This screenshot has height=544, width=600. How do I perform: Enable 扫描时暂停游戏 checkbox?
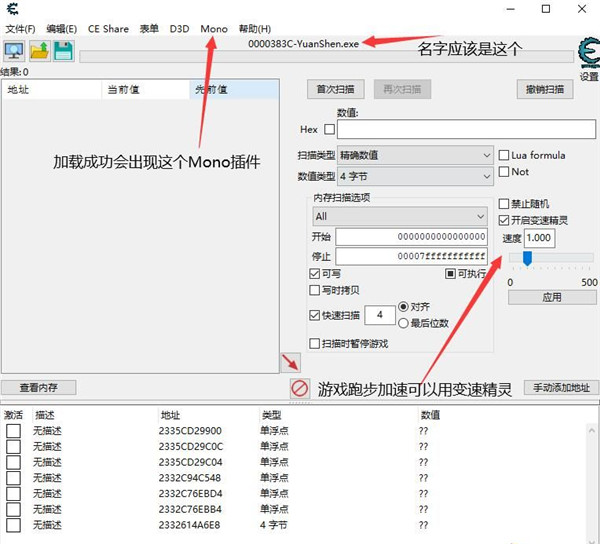(x=314, y=343)
